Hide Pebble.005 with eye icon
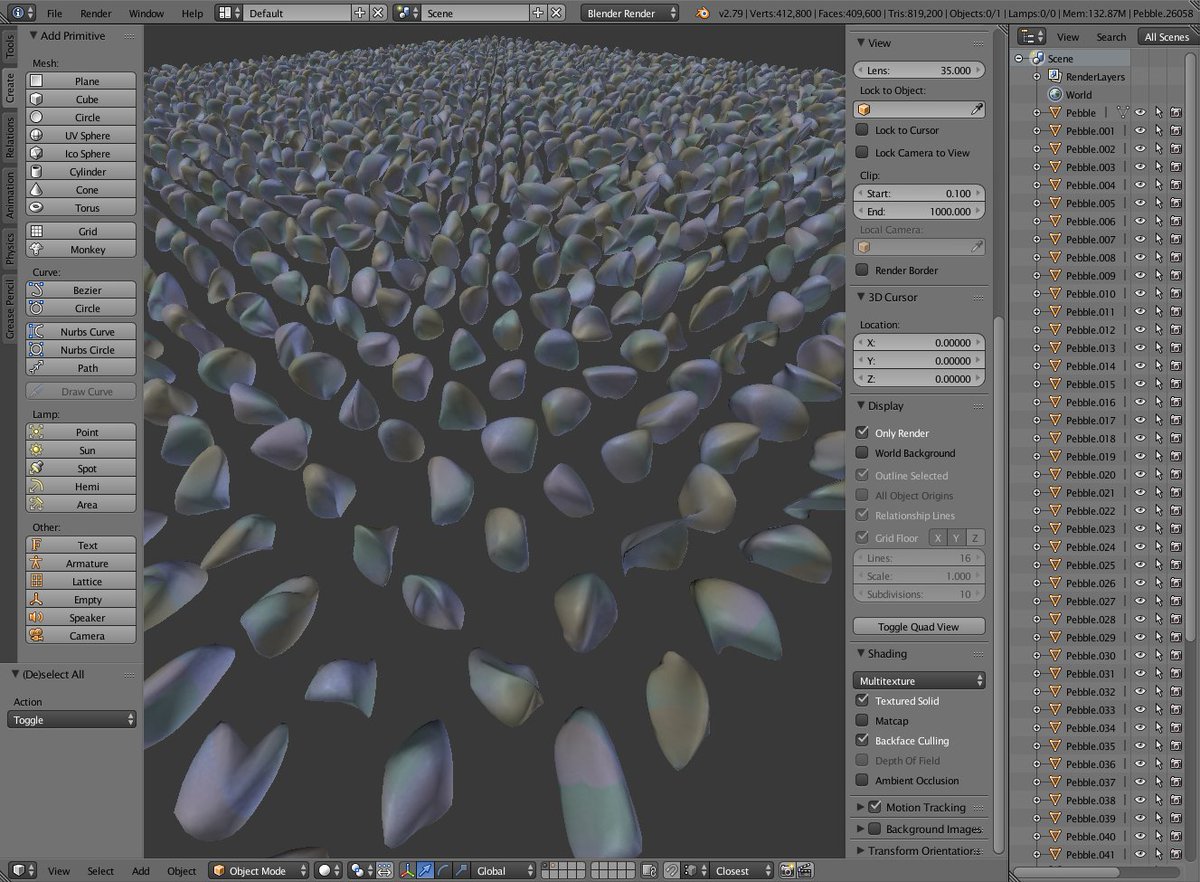1200x882 pixels. point(1139,203)
